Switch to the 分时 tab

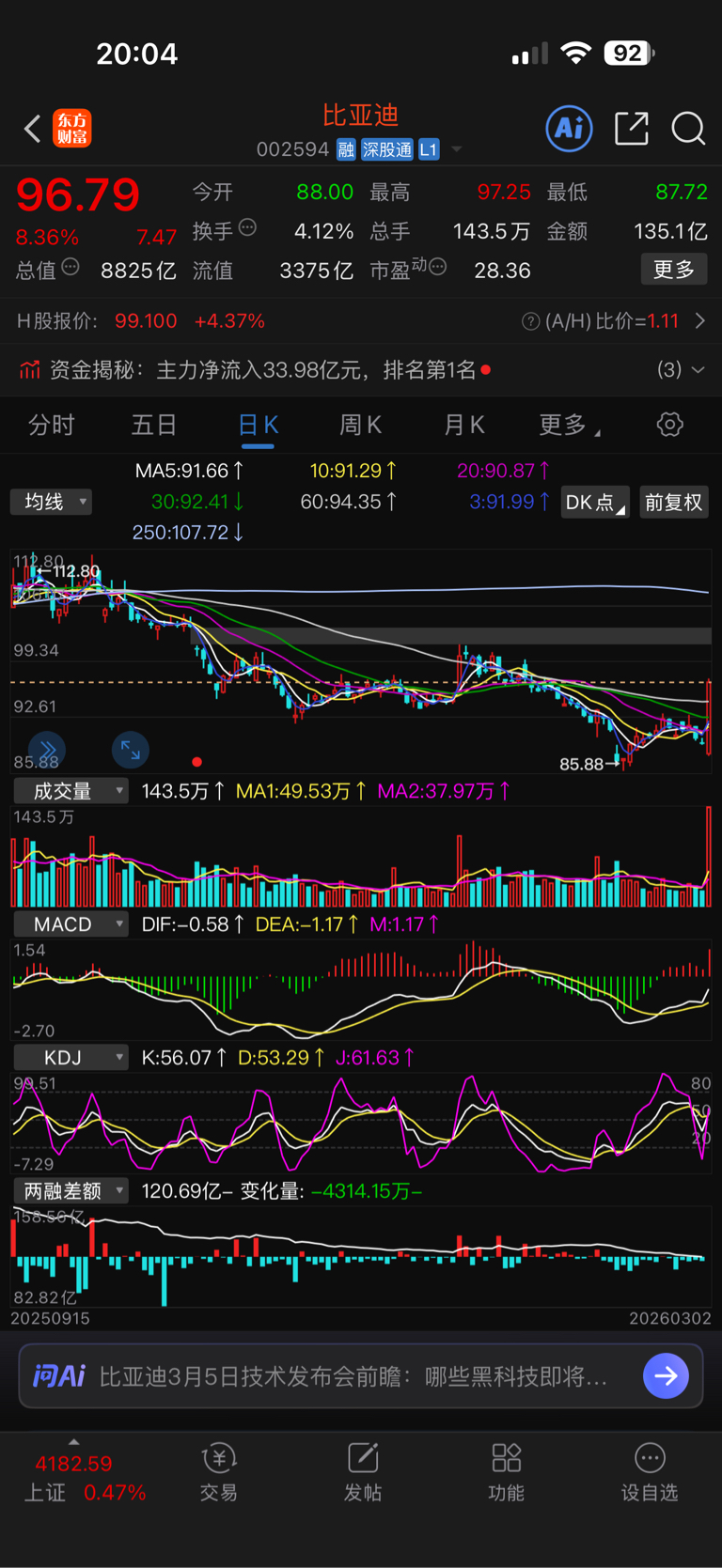(x=52, y=425)
